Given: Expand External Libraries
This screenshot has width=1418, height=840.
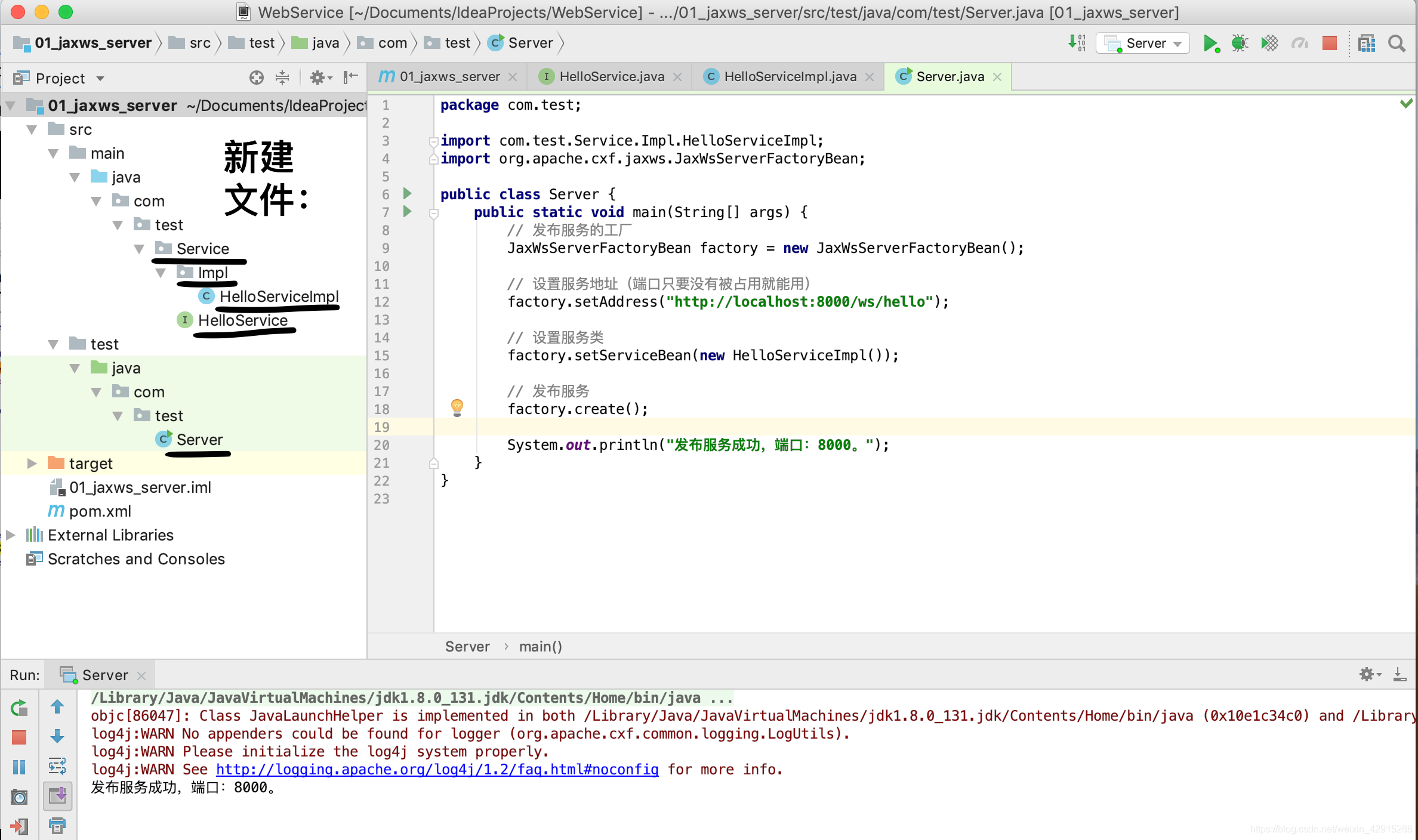Looking at the screenshot, I should 10,535.
